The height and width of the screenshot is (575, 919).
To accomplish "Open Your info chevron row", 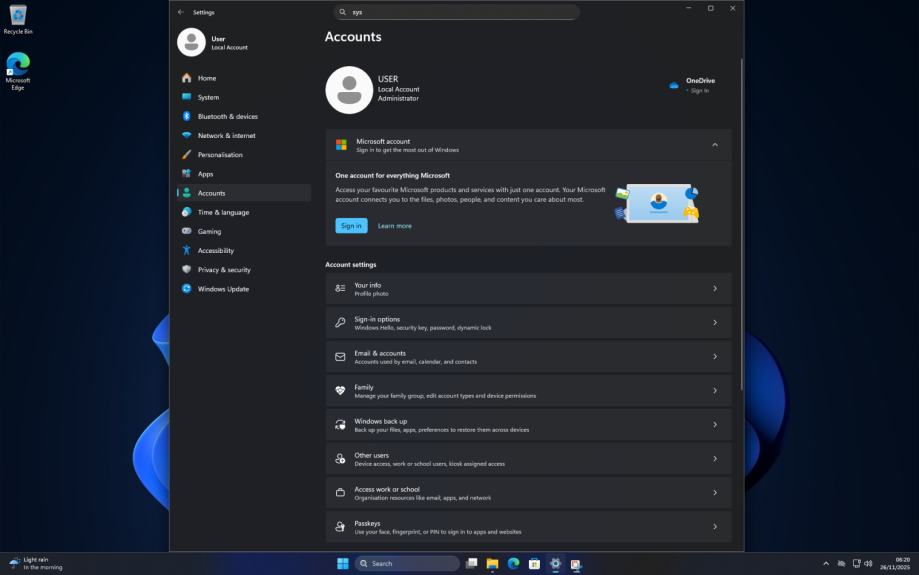I will (714, 289).
